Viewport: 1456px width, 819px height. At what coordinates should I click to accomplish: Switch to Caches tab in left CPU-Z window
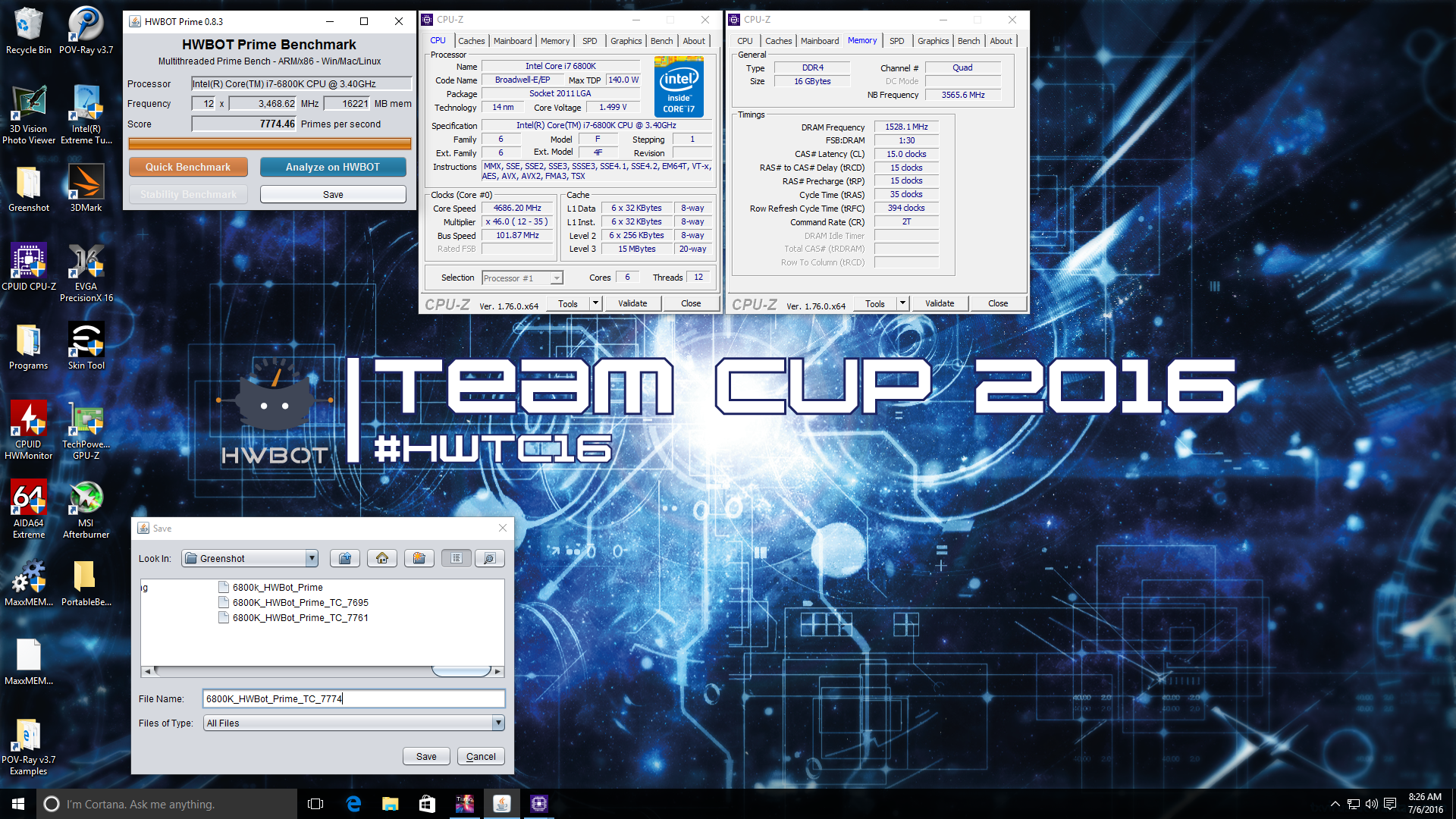coord(471,41)
